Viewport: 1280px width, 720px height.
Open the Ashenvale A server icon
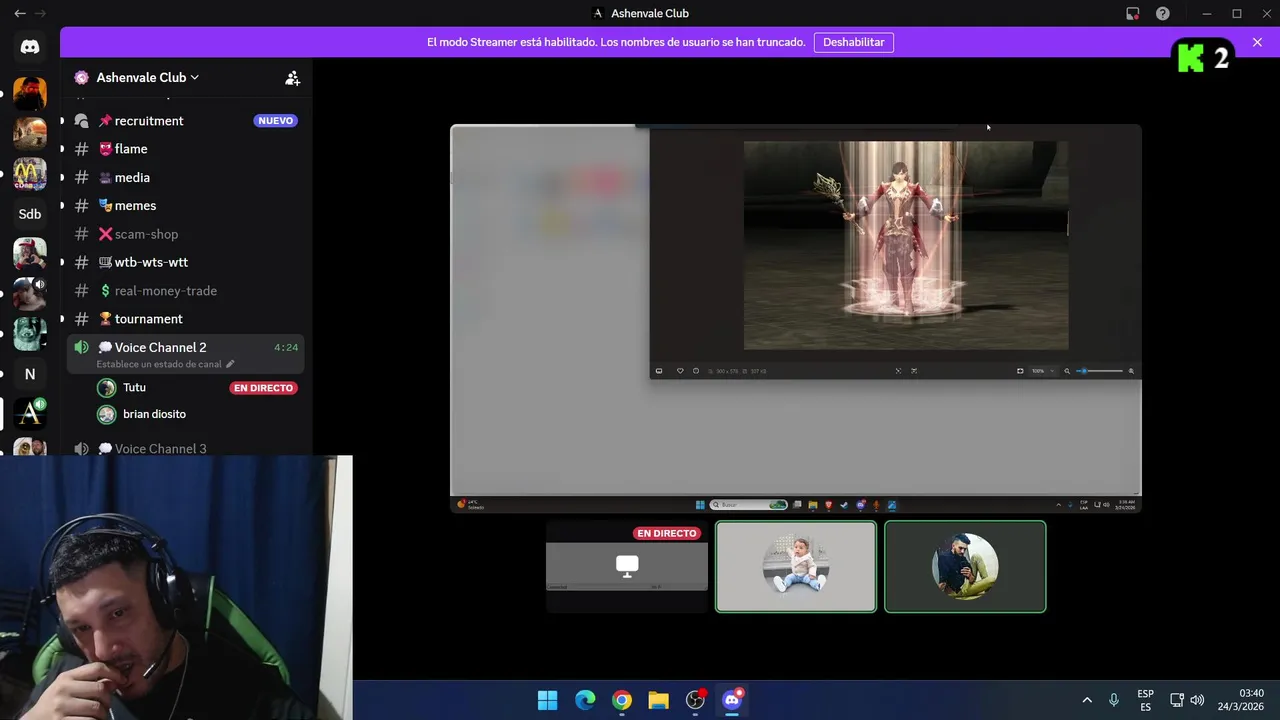[x=30, y=412]
